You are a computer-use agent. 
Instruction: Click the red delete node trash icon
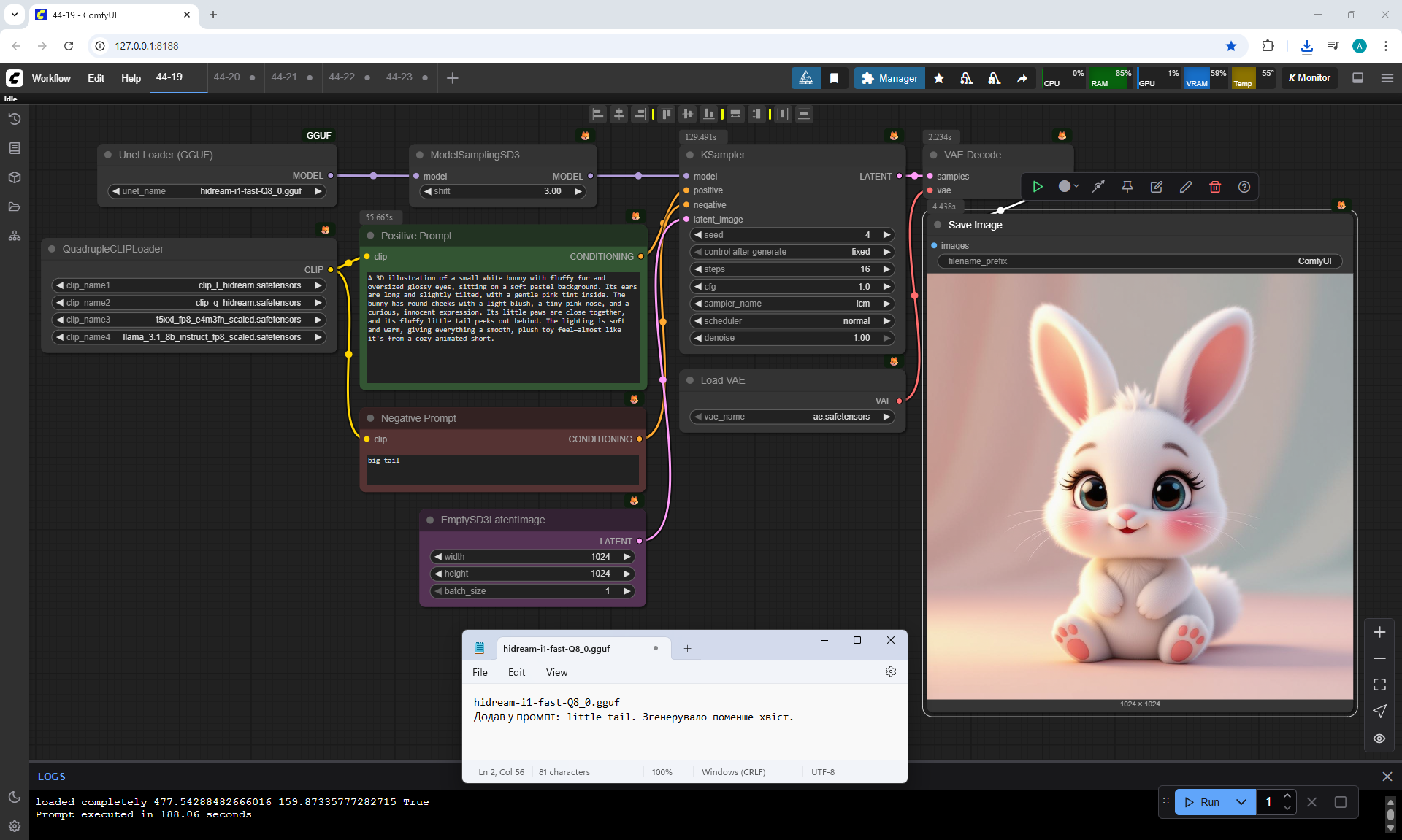click(x=1215, y=187)
